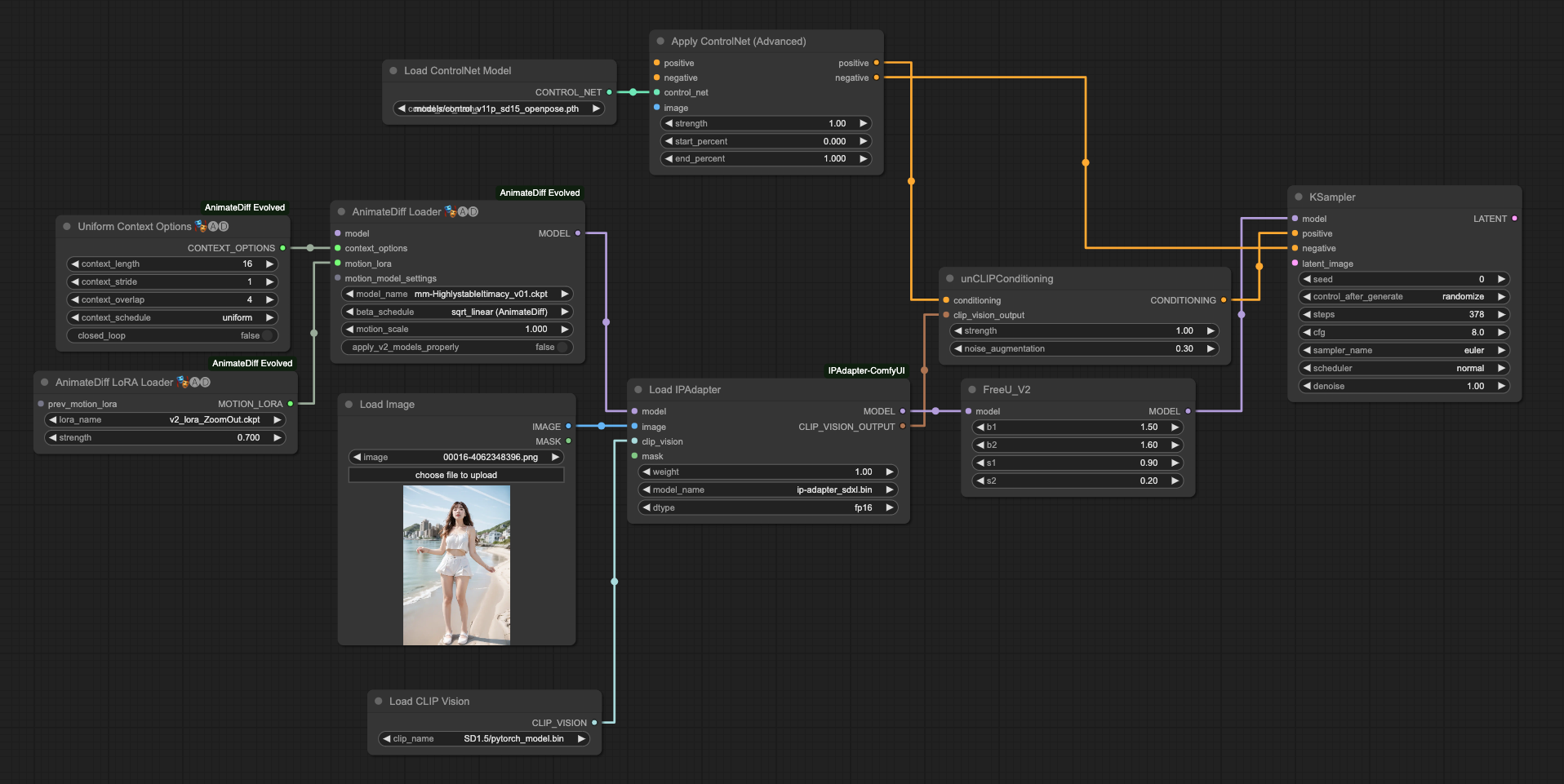Open control_after_generate dropdown showing randomize
This screenshot has height=784, width=1564.
tap(1402, 296)
